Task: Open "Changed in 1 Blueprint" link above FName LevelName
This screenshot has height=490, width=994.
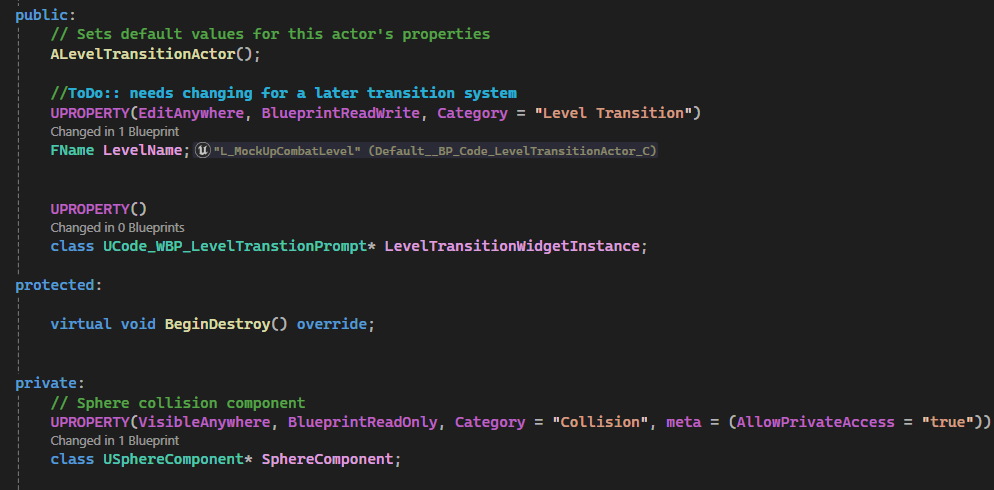Action: [x=114, y=131]
